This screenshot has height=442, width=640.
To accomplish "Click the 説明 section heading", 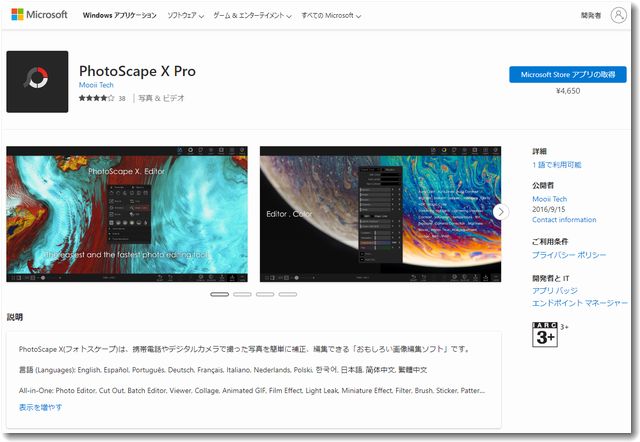I will pos(15,317).
